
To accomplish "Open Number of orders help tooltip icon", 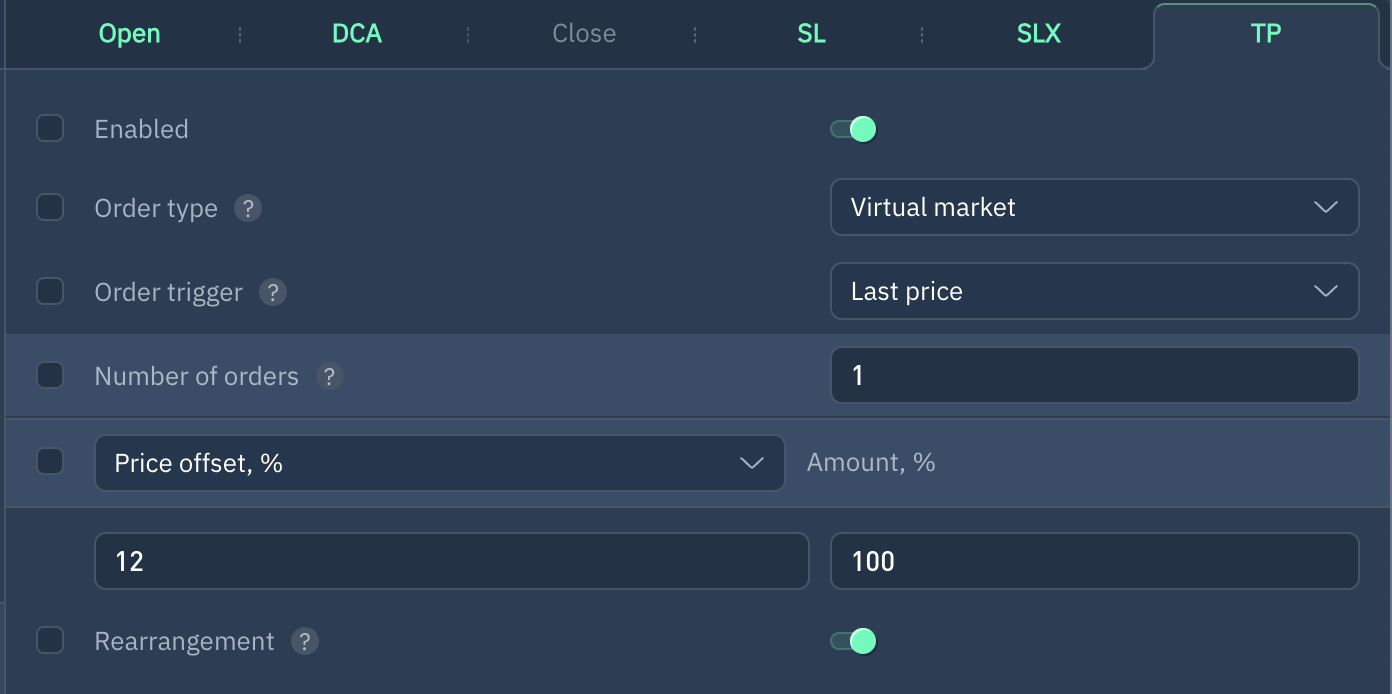I will [x=330, y=376].
